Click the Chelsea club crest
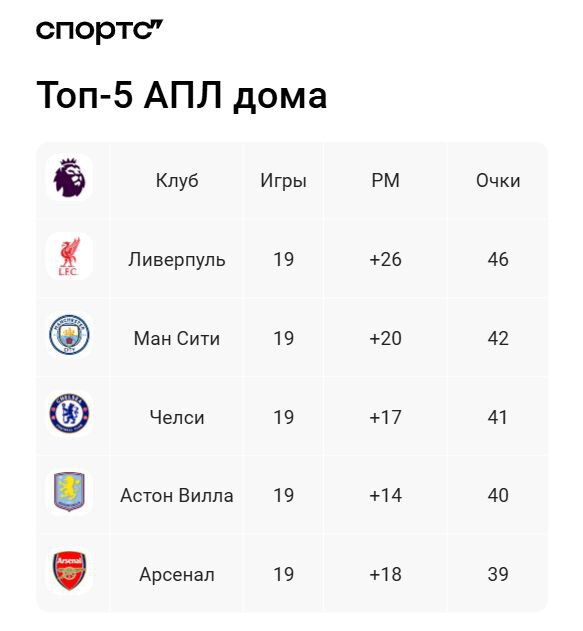This screenshot has width=583, height=631. pos(69,413)
